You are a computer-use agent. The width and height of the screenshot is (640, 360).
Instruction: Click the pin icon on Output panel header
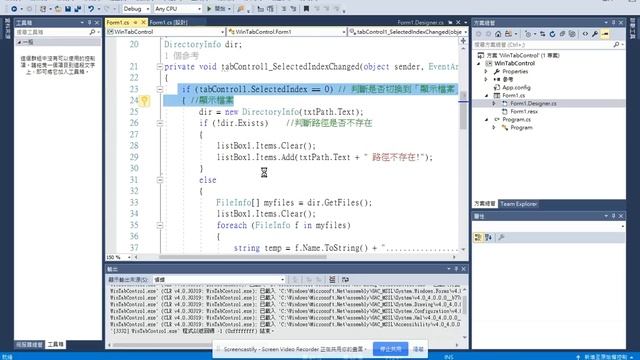[x=456, y=269]
